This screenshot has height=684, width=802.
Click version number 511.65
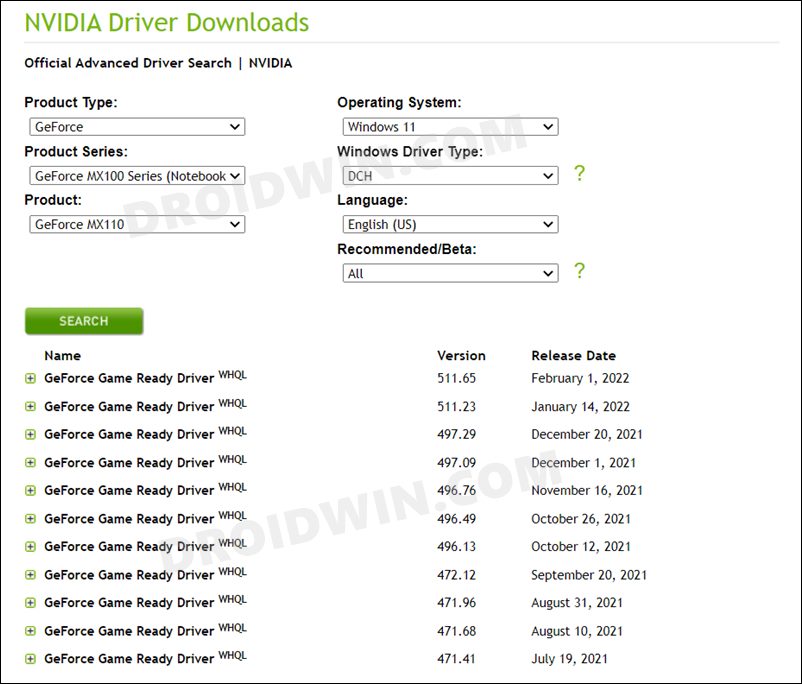pyautogui.click(x=456, y=379)
